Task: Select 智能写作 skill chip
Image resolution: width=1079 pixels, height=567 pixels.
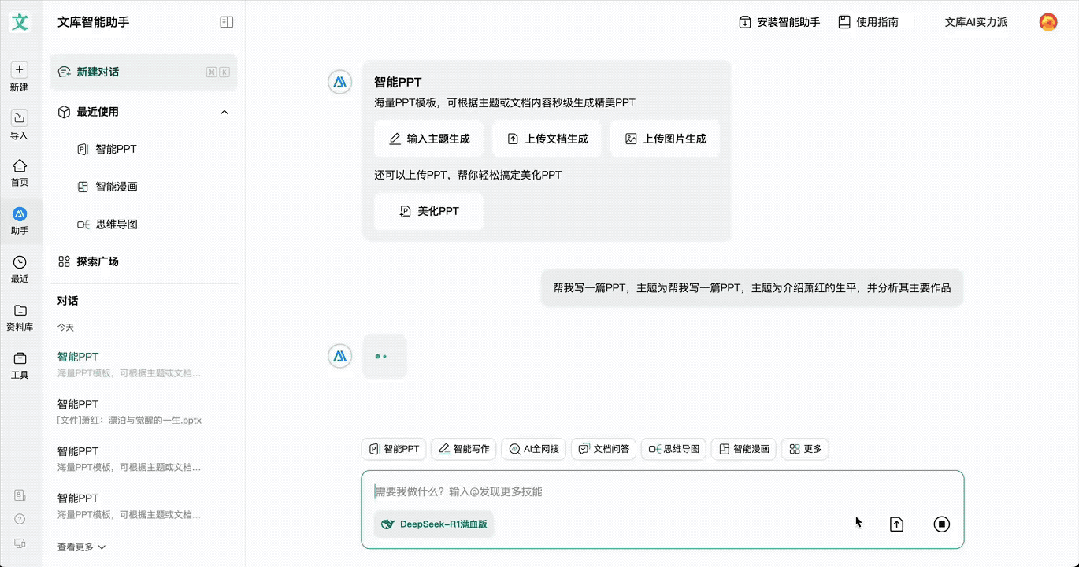Action: (464, 449)
